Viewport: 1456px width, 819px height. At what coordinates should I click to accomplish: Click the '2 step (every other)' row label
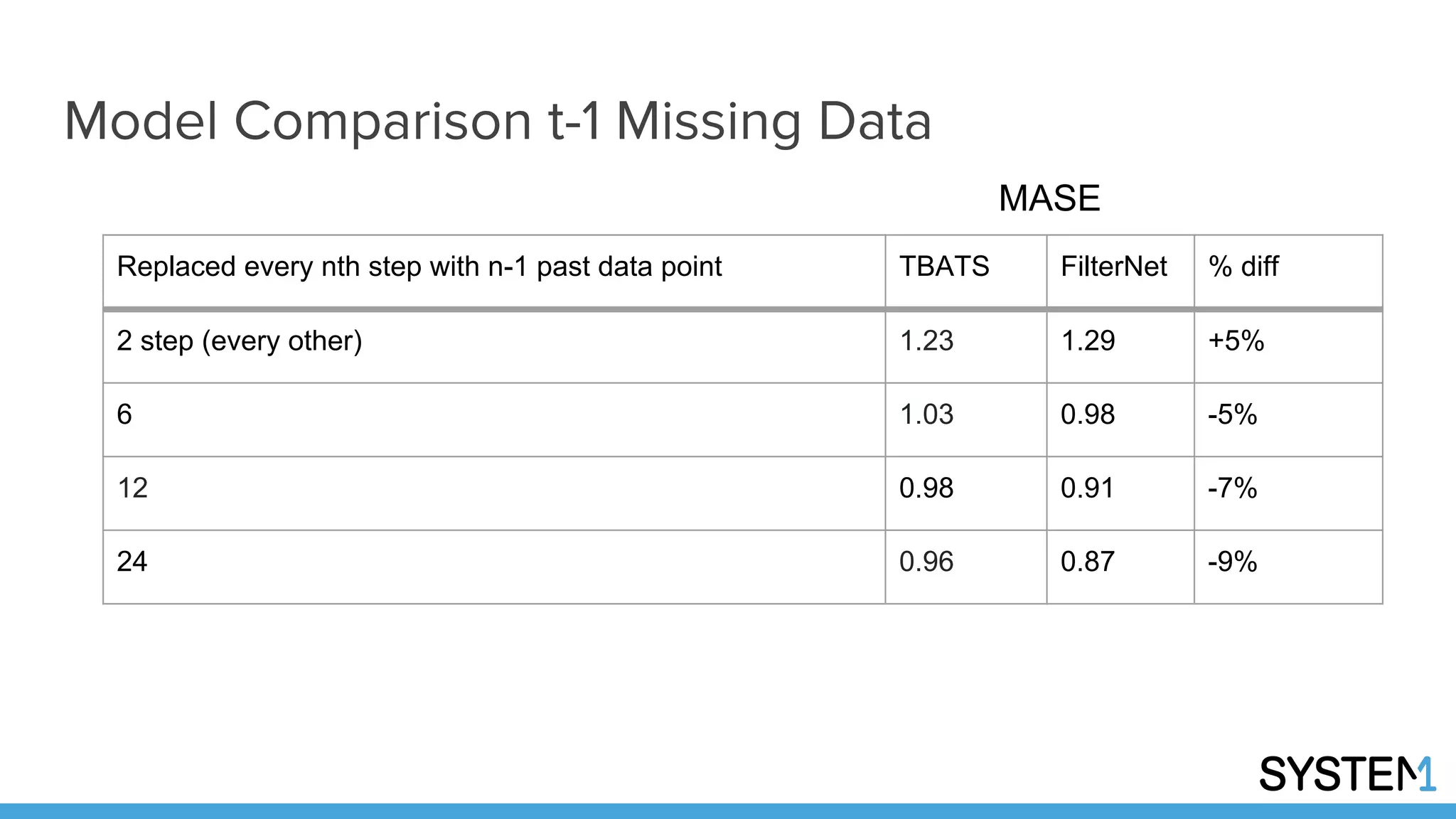pos(240,342)
